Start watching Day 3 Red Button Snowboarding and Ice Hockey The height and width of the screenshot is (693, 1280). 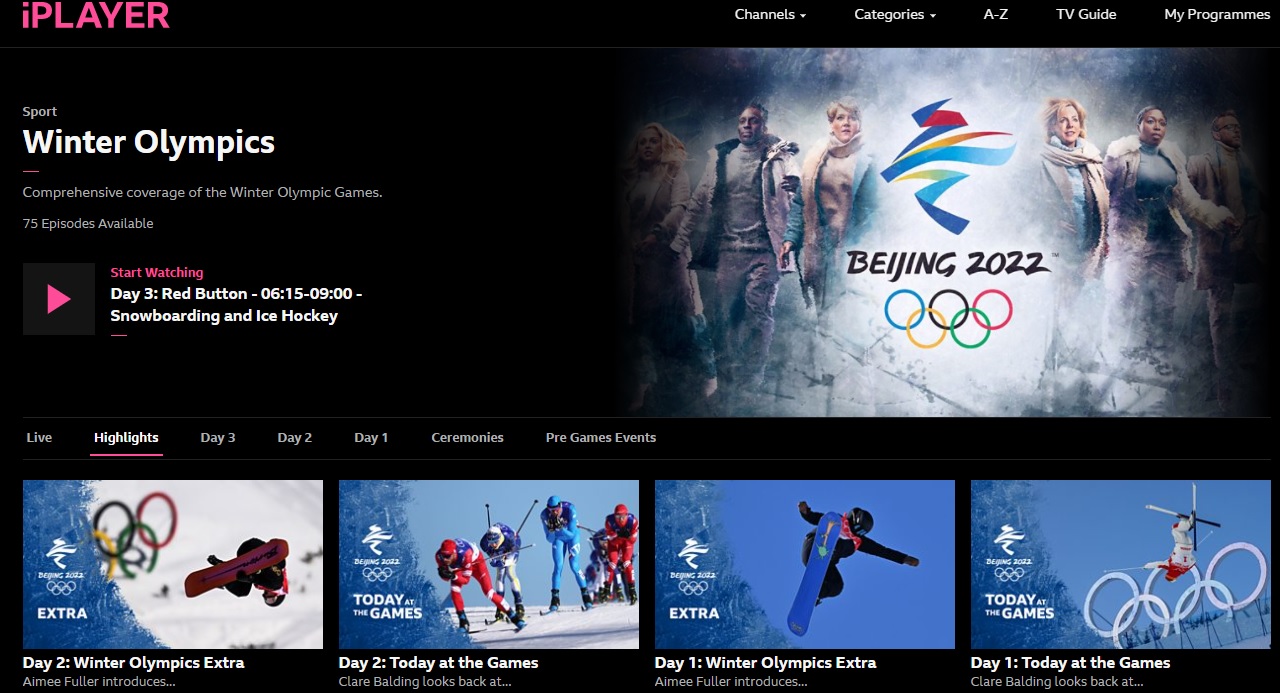click(236, 305)
